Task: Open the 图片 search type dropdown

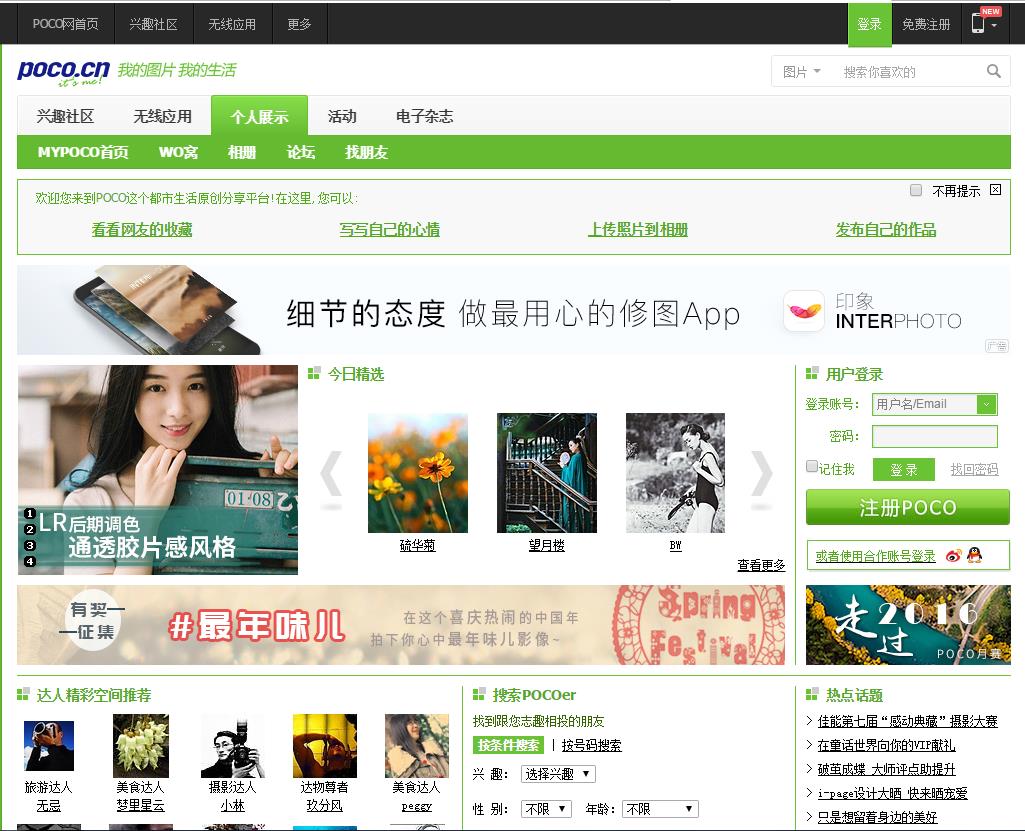Action: click(801, 71)
